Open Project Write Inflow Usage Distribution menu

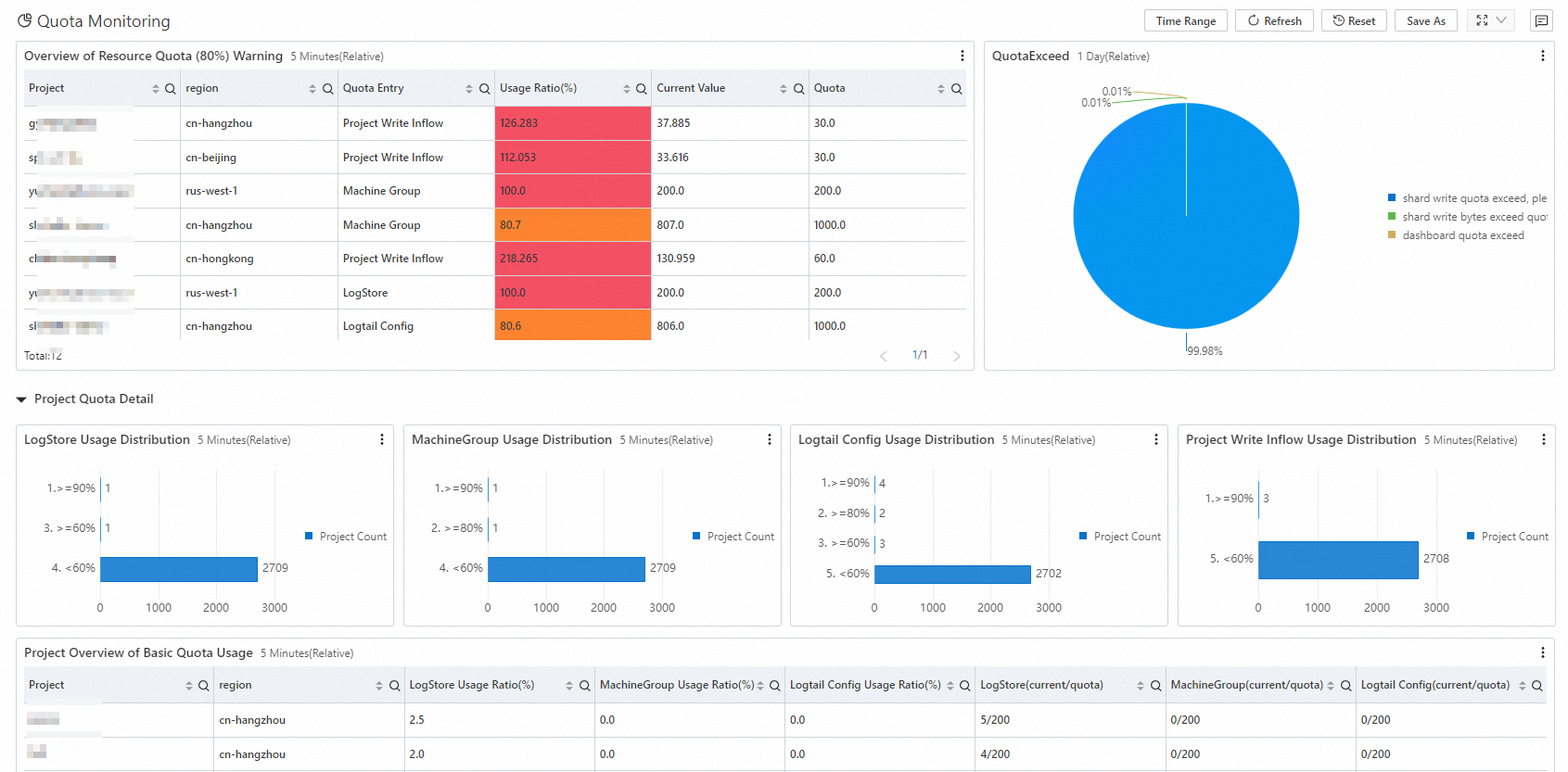[x=1543, y=439]
